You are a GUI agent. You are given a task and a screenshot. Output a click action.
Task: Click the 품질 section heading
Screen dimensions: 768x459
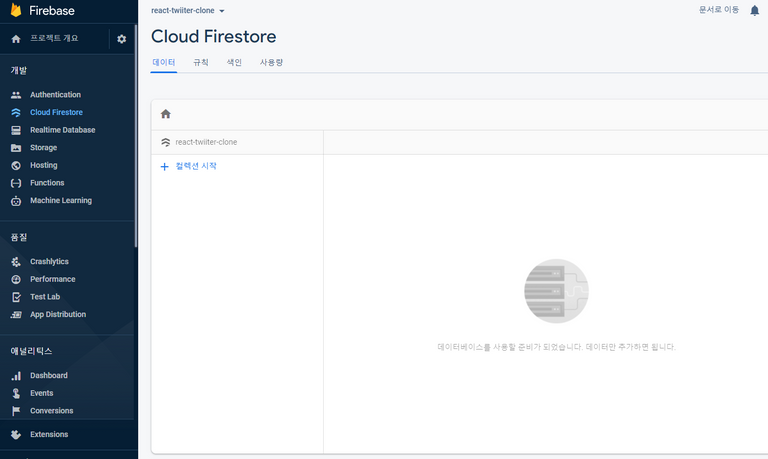19,238
